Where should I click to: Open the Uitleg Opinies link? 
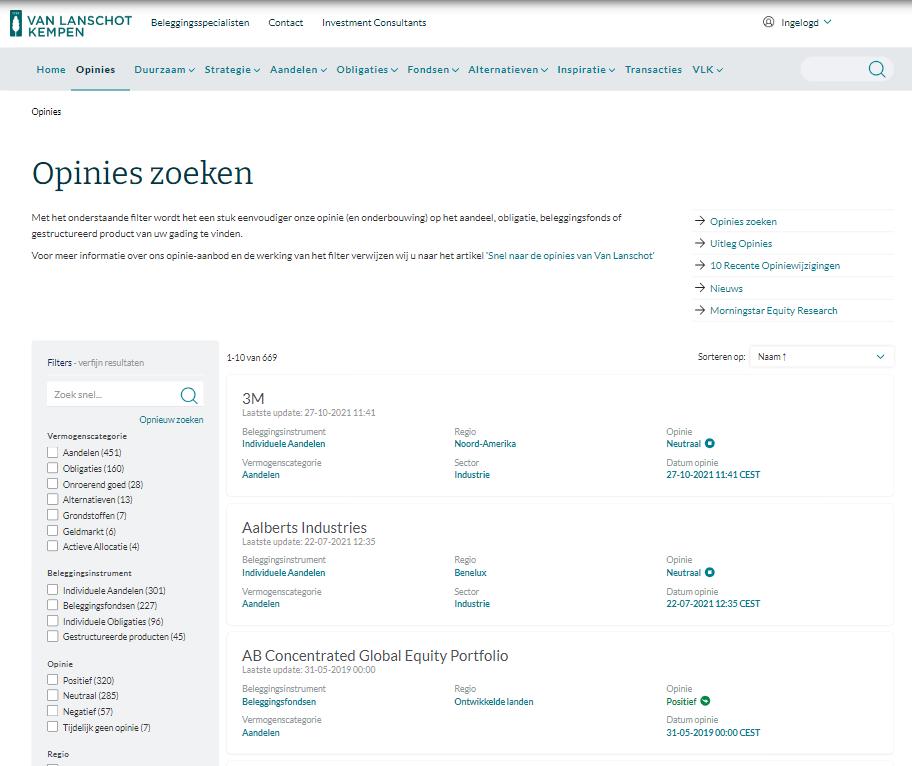pyautogui.click(x=741, y=244)
